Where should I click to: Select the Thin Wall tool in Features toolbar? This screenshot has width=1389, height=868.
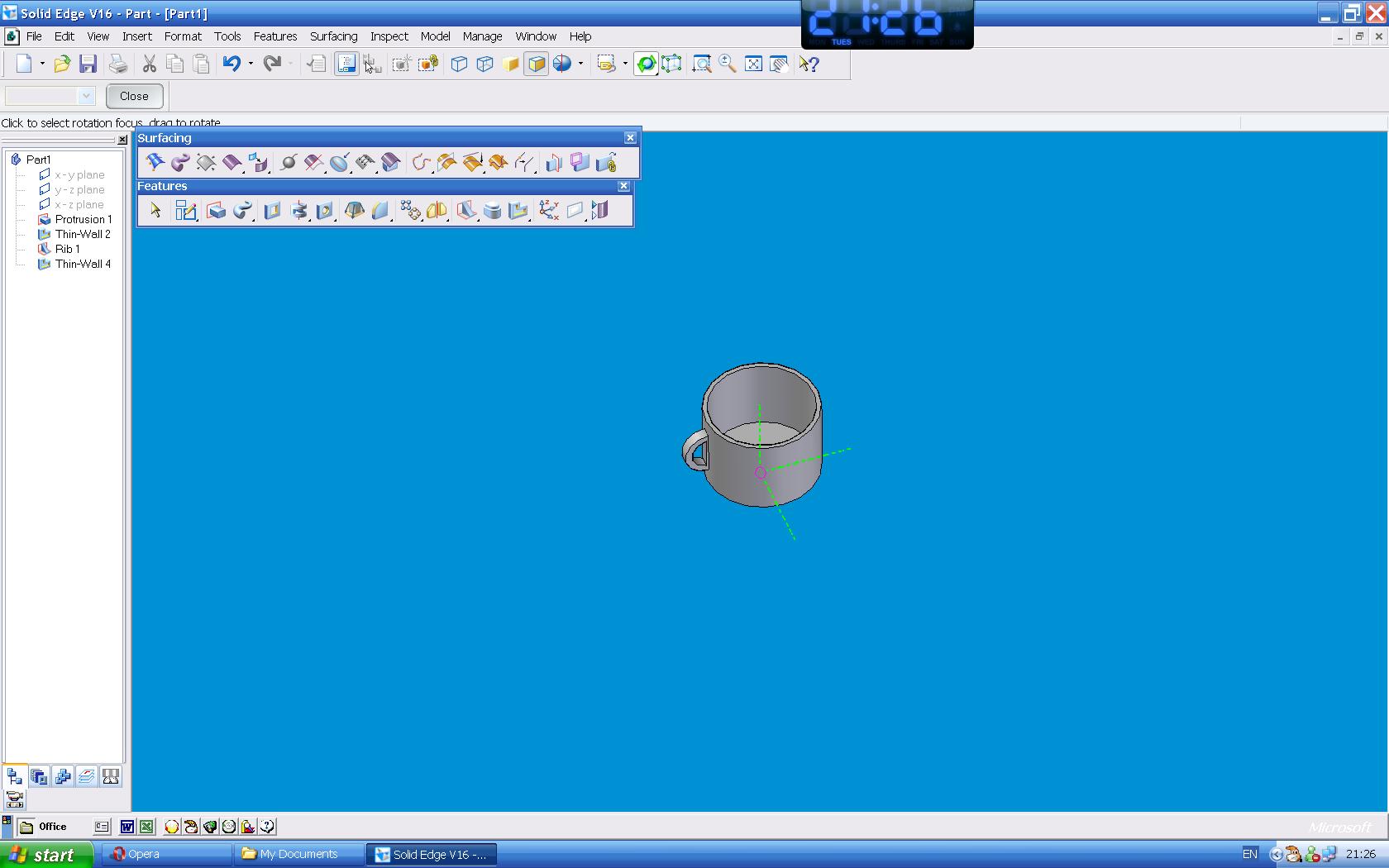[x=518, y=211]
